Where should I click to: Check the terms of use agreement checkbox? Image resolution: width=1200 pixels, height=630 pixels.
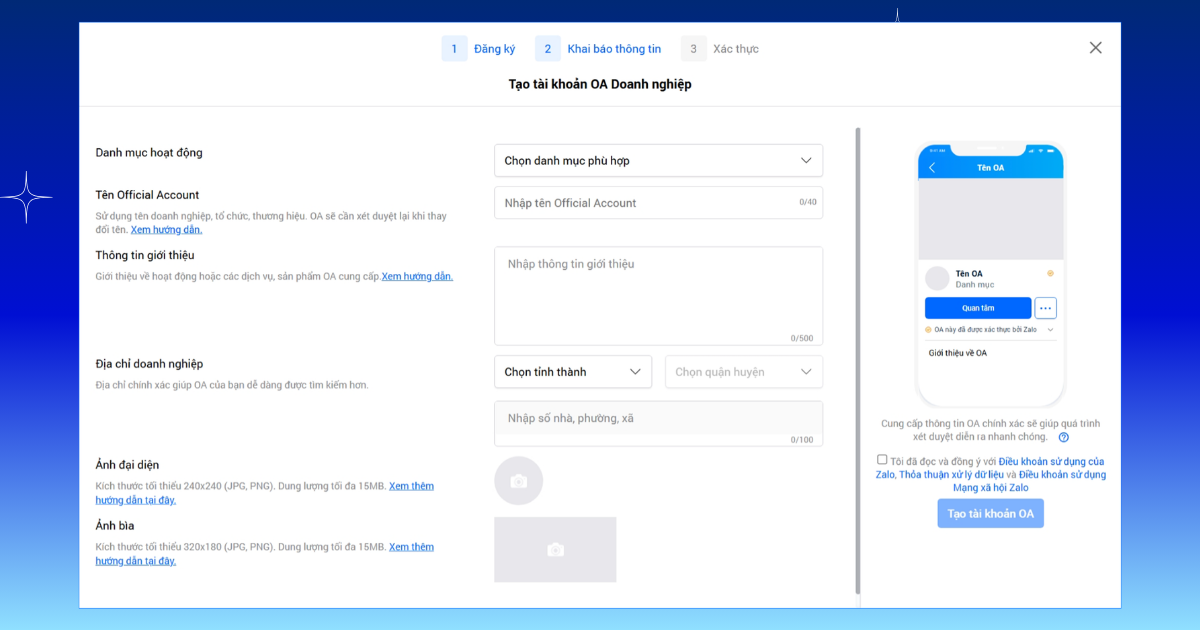click(x=882, y=460)
